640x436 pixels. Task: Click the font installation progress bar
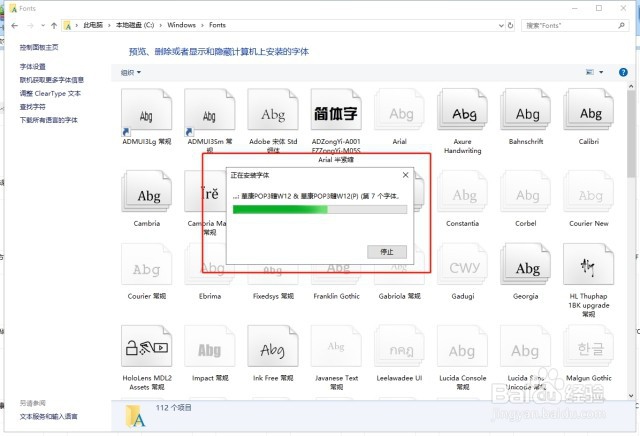click(320, 209)
